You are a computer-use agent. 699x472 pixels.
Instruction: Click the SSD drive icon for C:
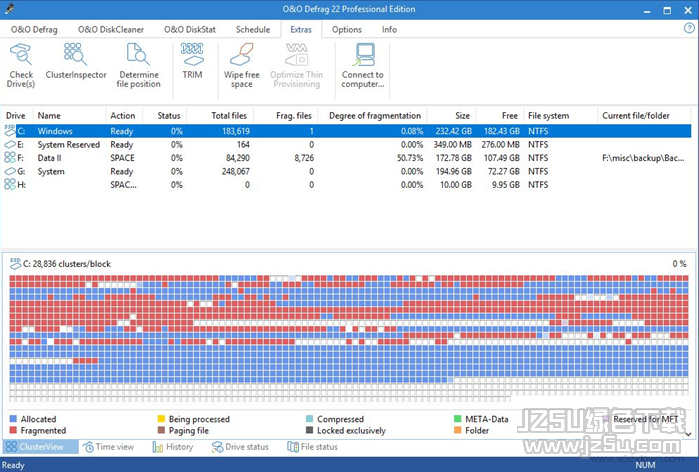coord(10,131)
